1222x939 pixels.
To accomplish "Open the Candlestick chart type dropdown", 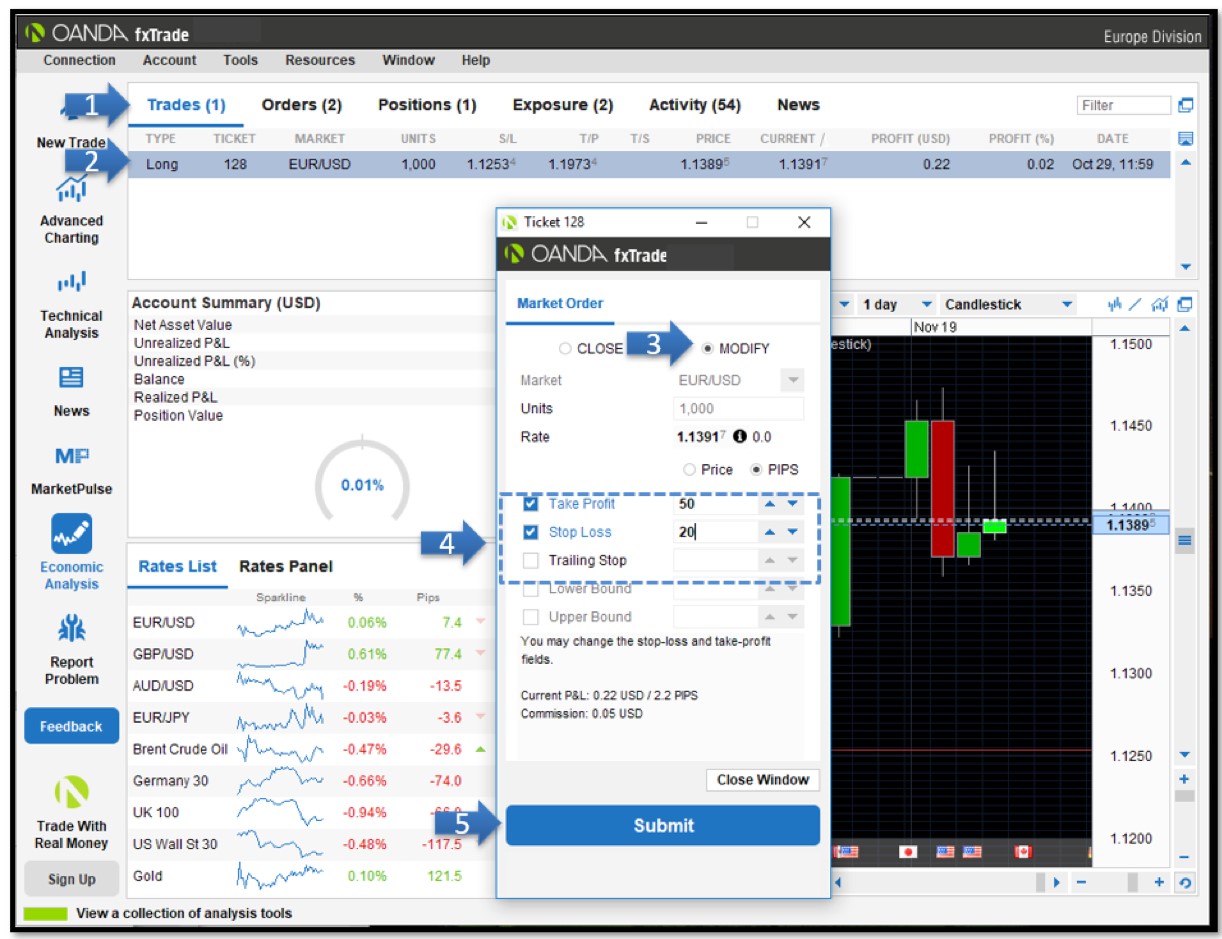I will pos(1067,304).
